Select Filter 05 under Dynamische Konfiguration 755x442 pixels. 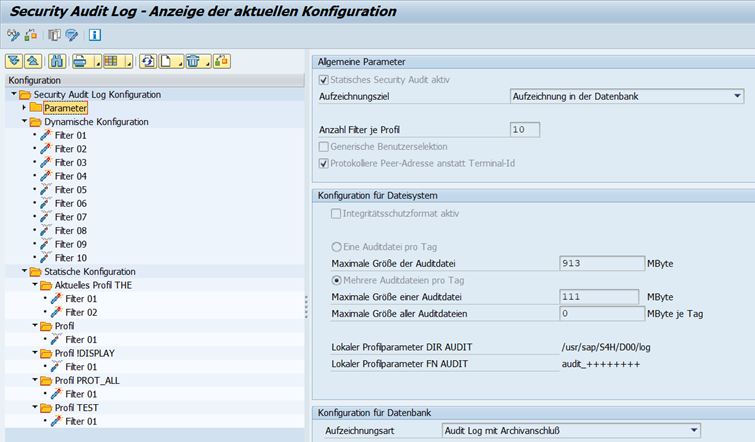click(x=70, y=189)
